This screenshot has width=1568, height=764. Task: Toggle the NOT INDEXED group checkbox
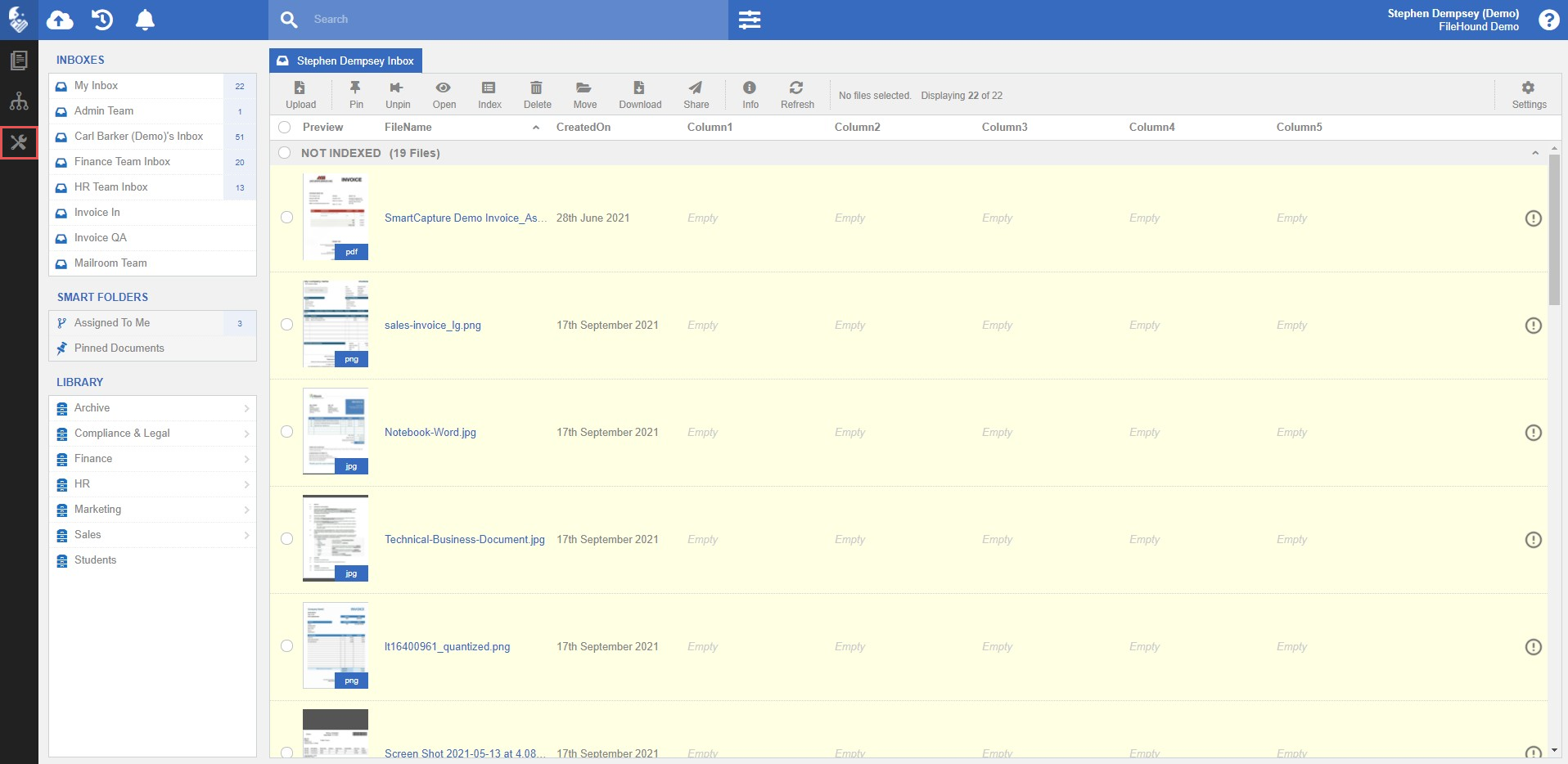click(285, 153)
